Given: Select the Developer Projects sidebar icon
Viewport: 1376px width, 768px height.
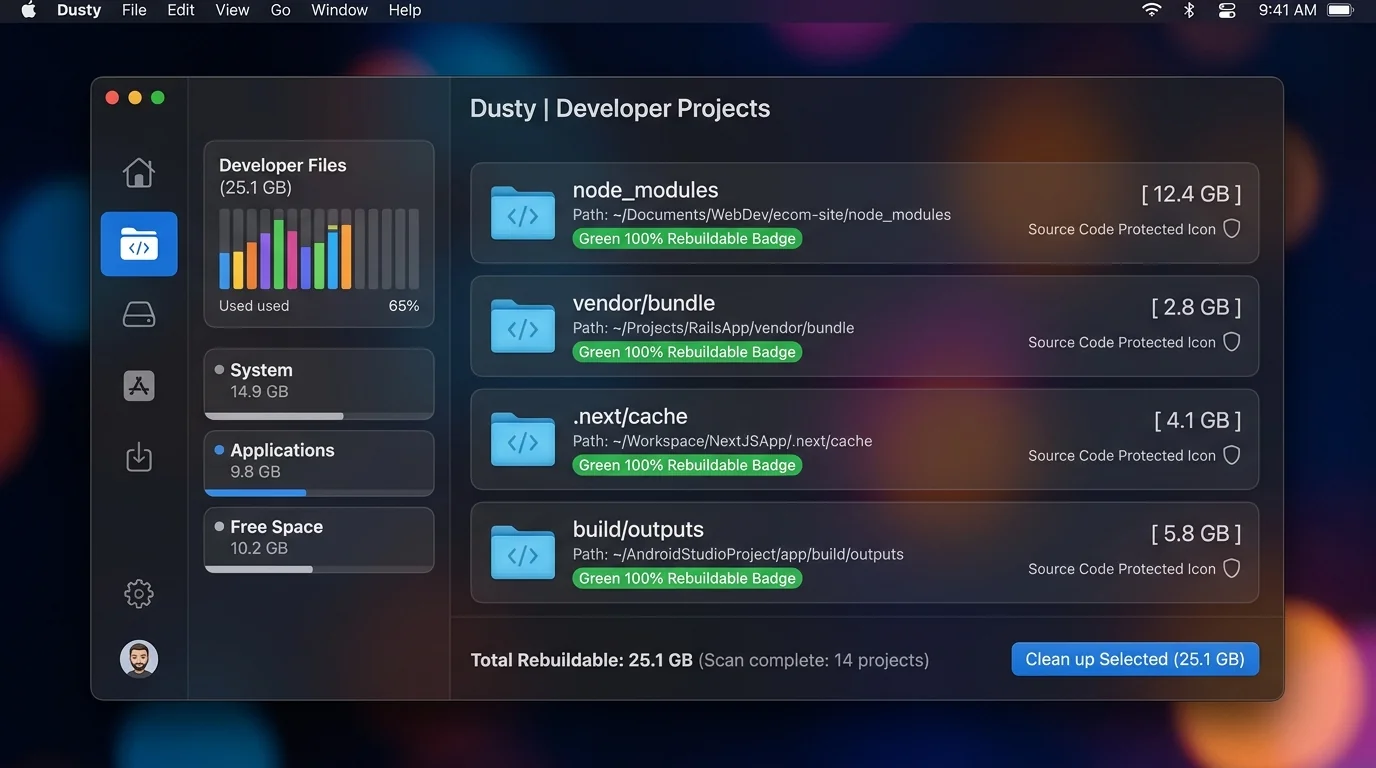Looking at the screenshot, I should 139,244.
